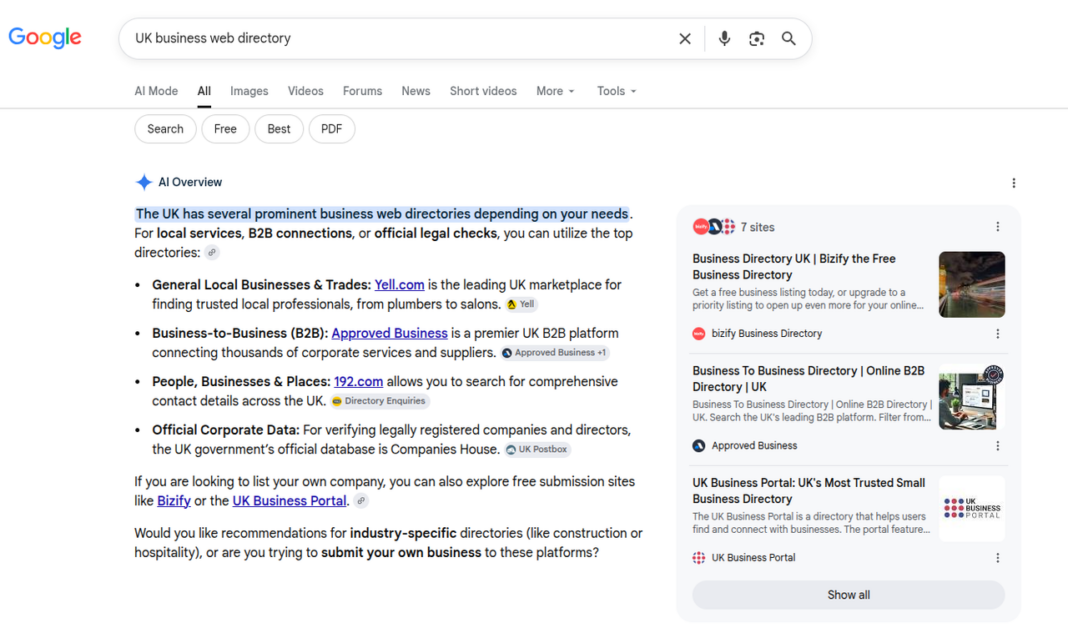Click the highlighted sentence 'The UK has several prominent'
The height and width of the screenshot is (628, 1068).
click(381, 214)
